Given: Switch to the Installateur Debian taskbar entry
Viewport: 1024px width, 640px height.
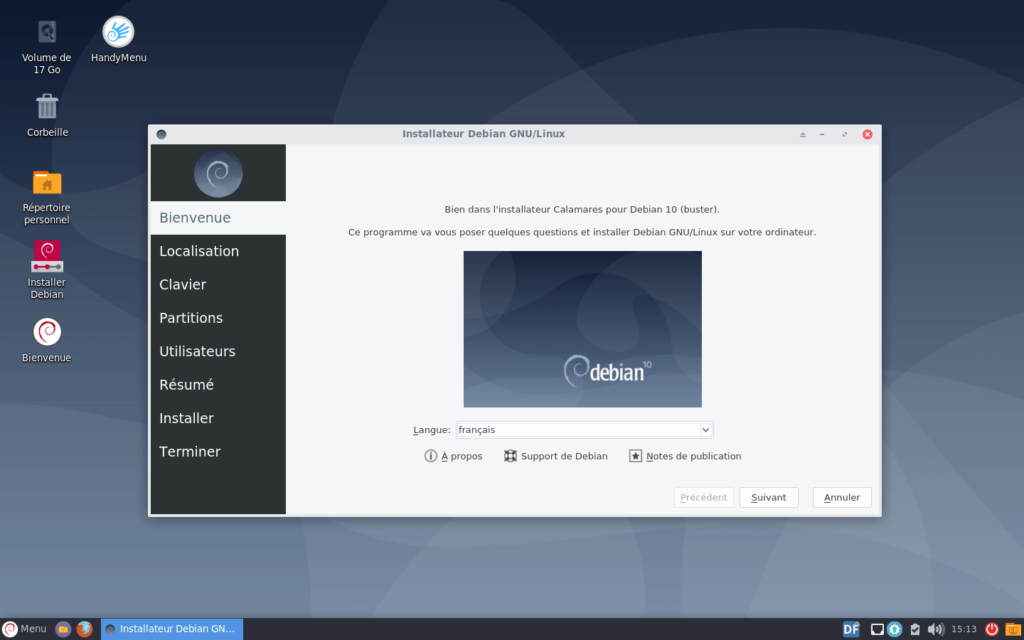Looking at the screenshot, I should 170,629.
